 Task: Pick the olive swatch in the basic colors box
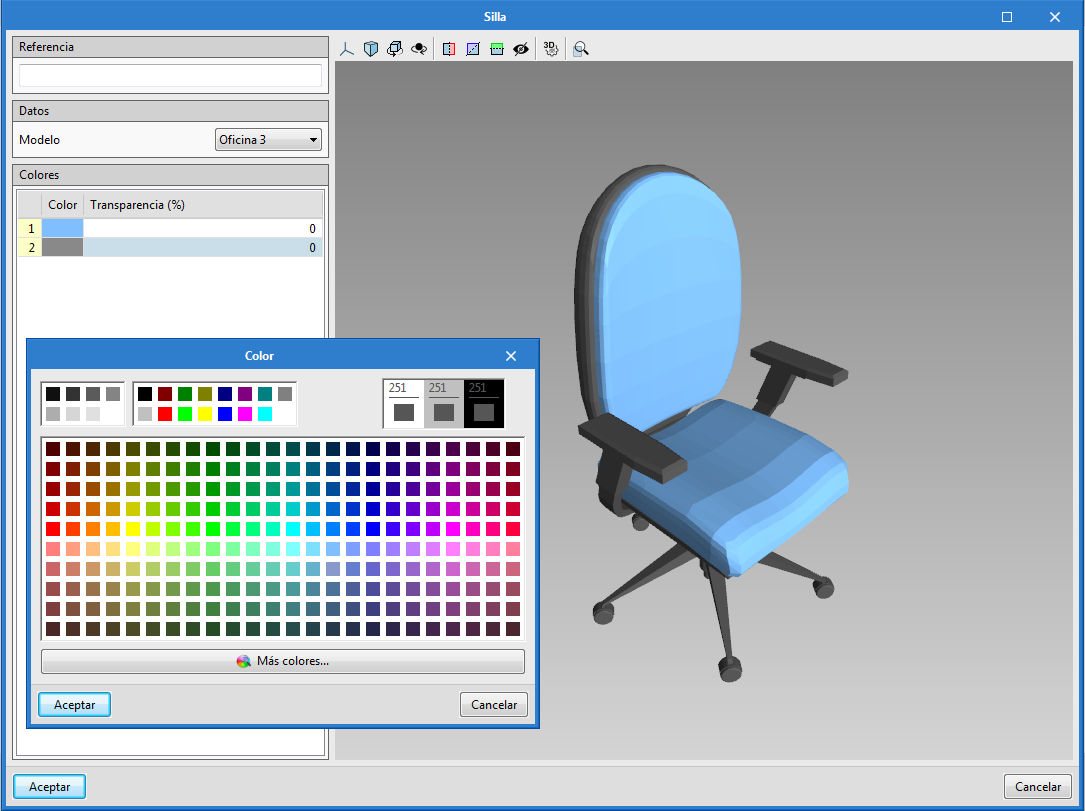click(205, 394)
